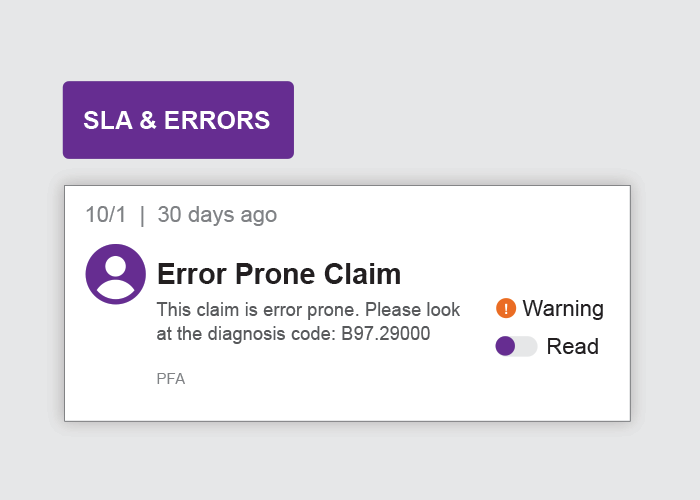This screenshot has height=500, width=700.
Task: Click the 10/1 date stamp
Action: (x=106, y=214)
